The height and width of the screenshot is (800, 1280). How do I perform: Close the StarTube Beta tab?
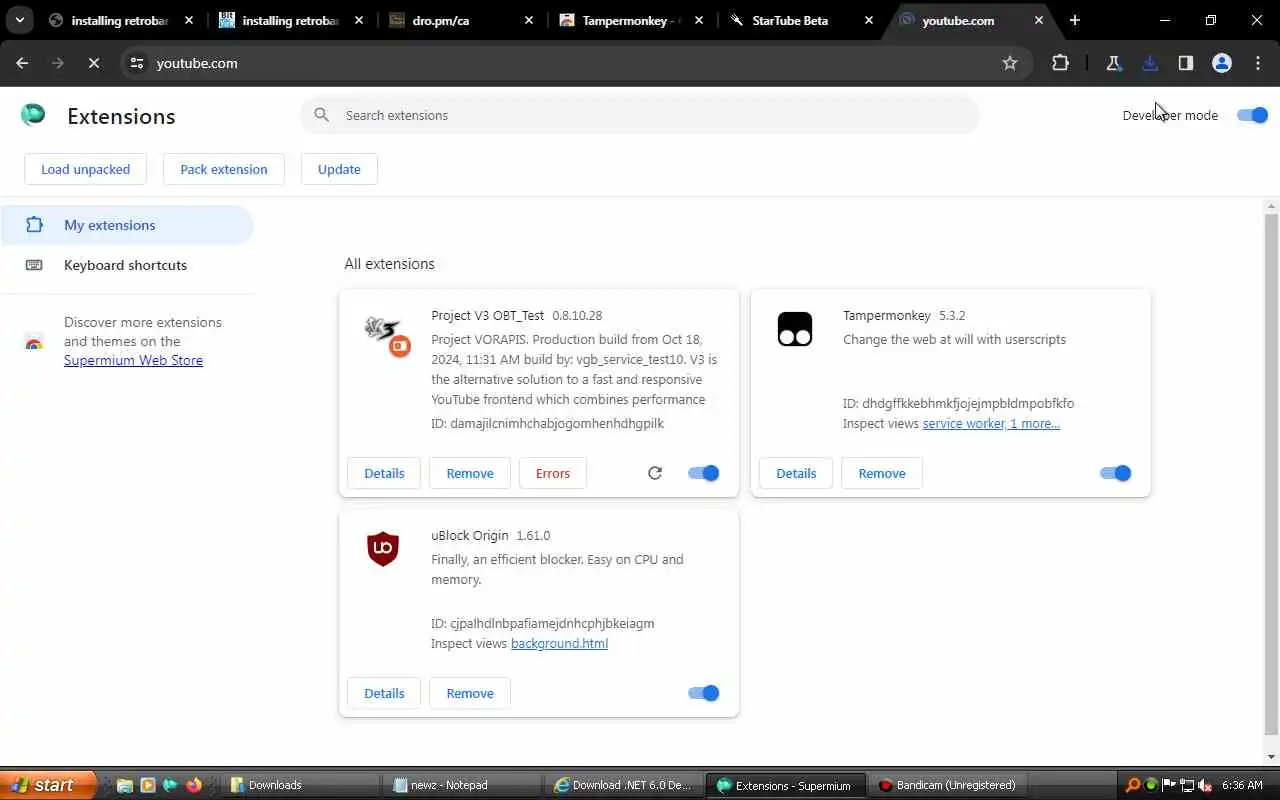(869, 20)
